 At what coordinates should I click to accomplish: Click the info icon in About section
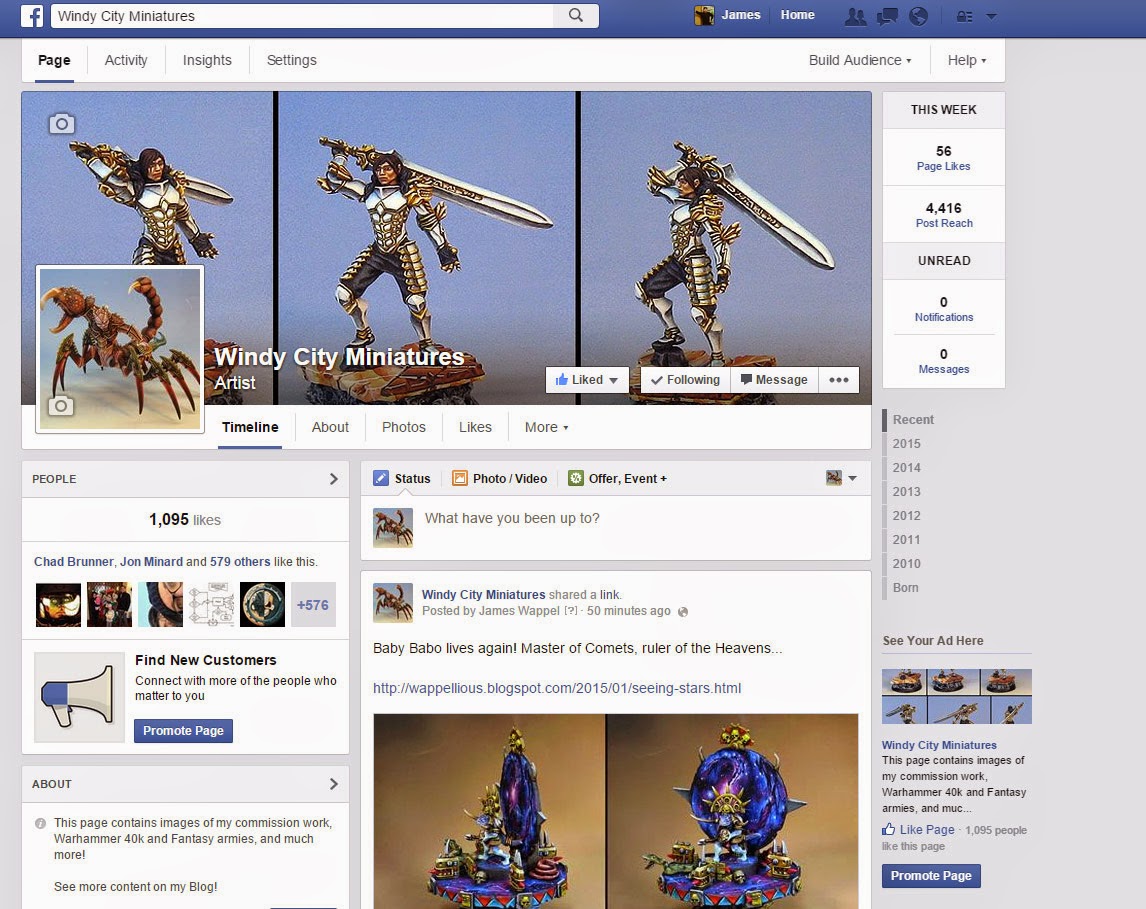(x=40, y=824)
